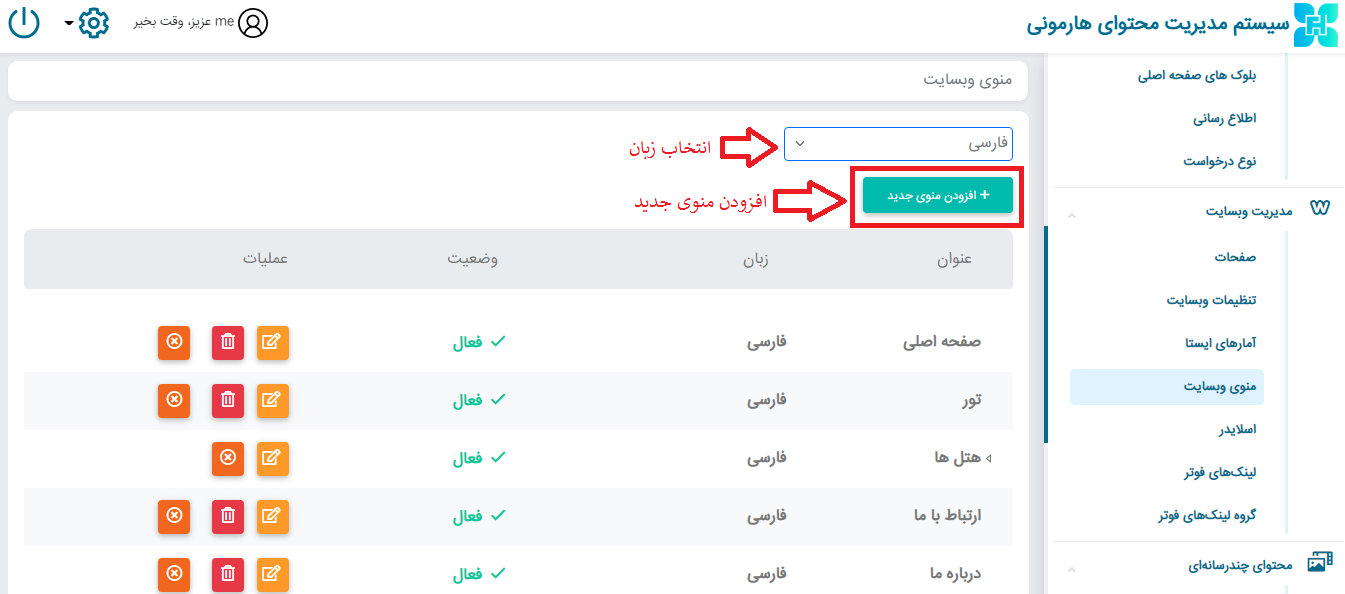Click the Harmony CMS logo
1345x594 pixels.
pyautogui.click(x=1315, y=25)
